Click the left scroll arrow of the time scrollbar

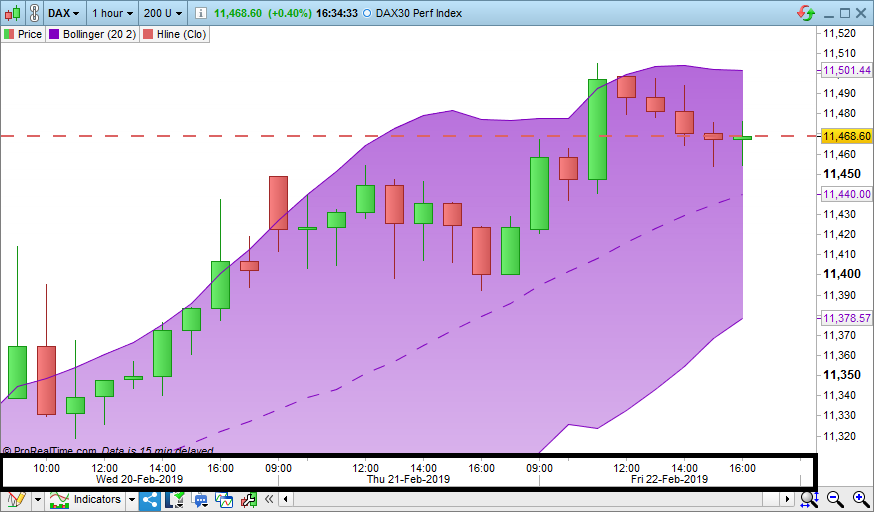286,499
